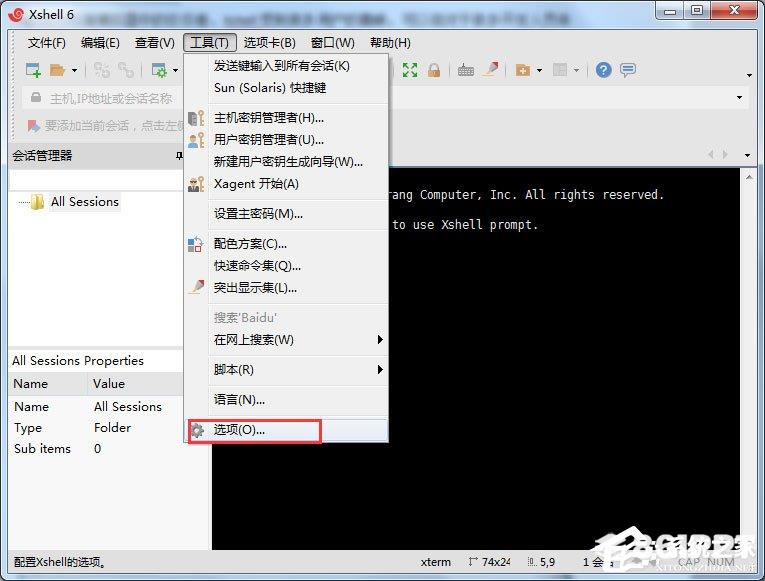Toggle full screen with green arrows icon
This screenshot has height=581, width=765.
pos(410,70)
